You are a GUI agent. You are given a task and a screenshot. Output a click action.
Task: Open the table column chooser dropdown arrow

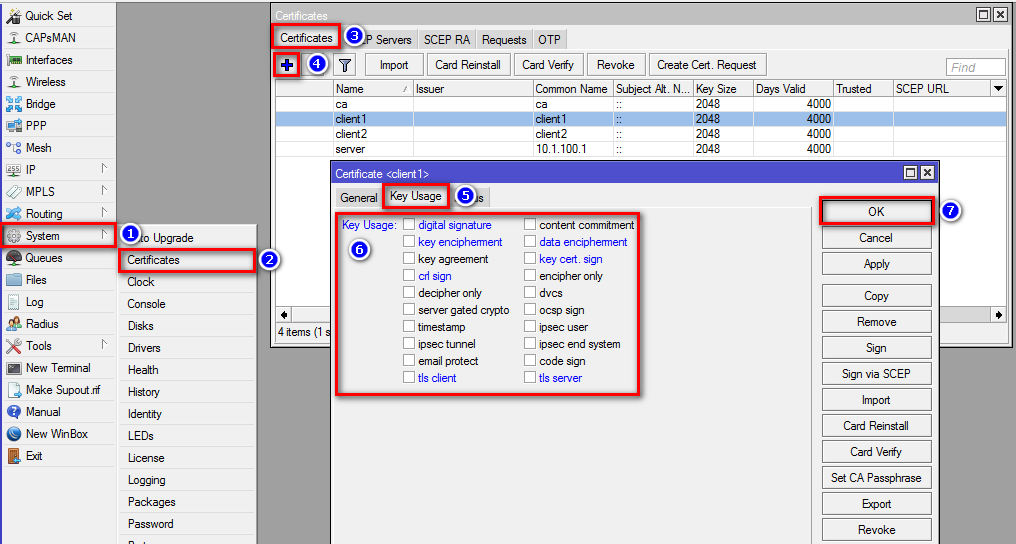point(997,89)
